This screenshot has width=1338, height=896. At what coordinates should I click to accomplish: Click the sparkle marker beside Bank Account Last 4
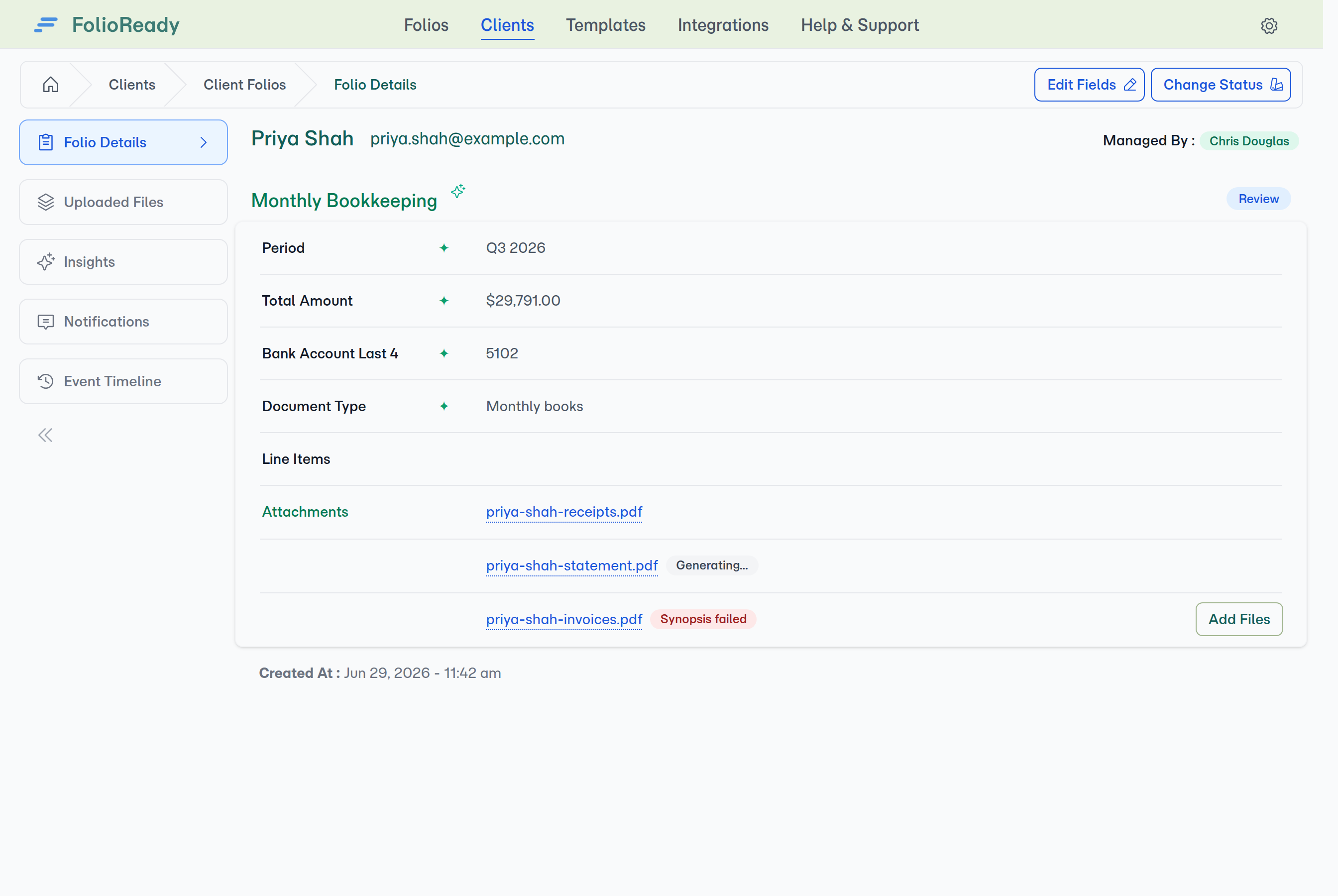[x=444, y=354]
